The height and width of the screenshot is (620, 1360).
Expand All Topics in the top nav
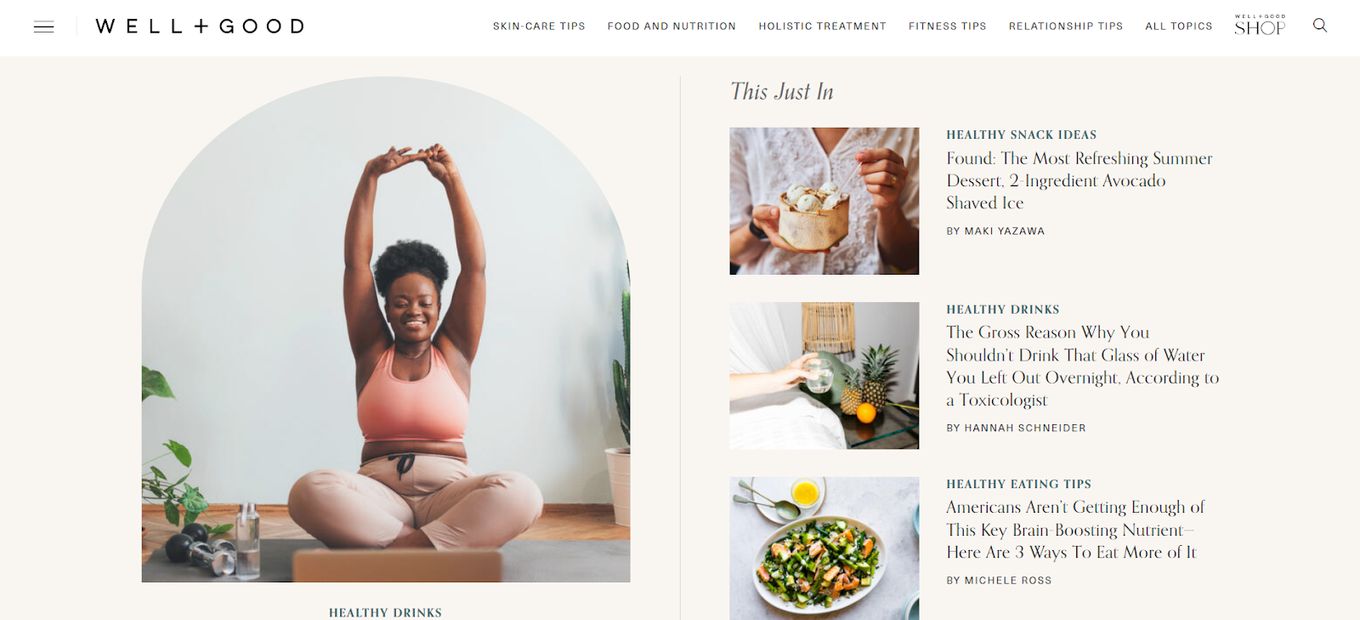[x=1179, y=26]
